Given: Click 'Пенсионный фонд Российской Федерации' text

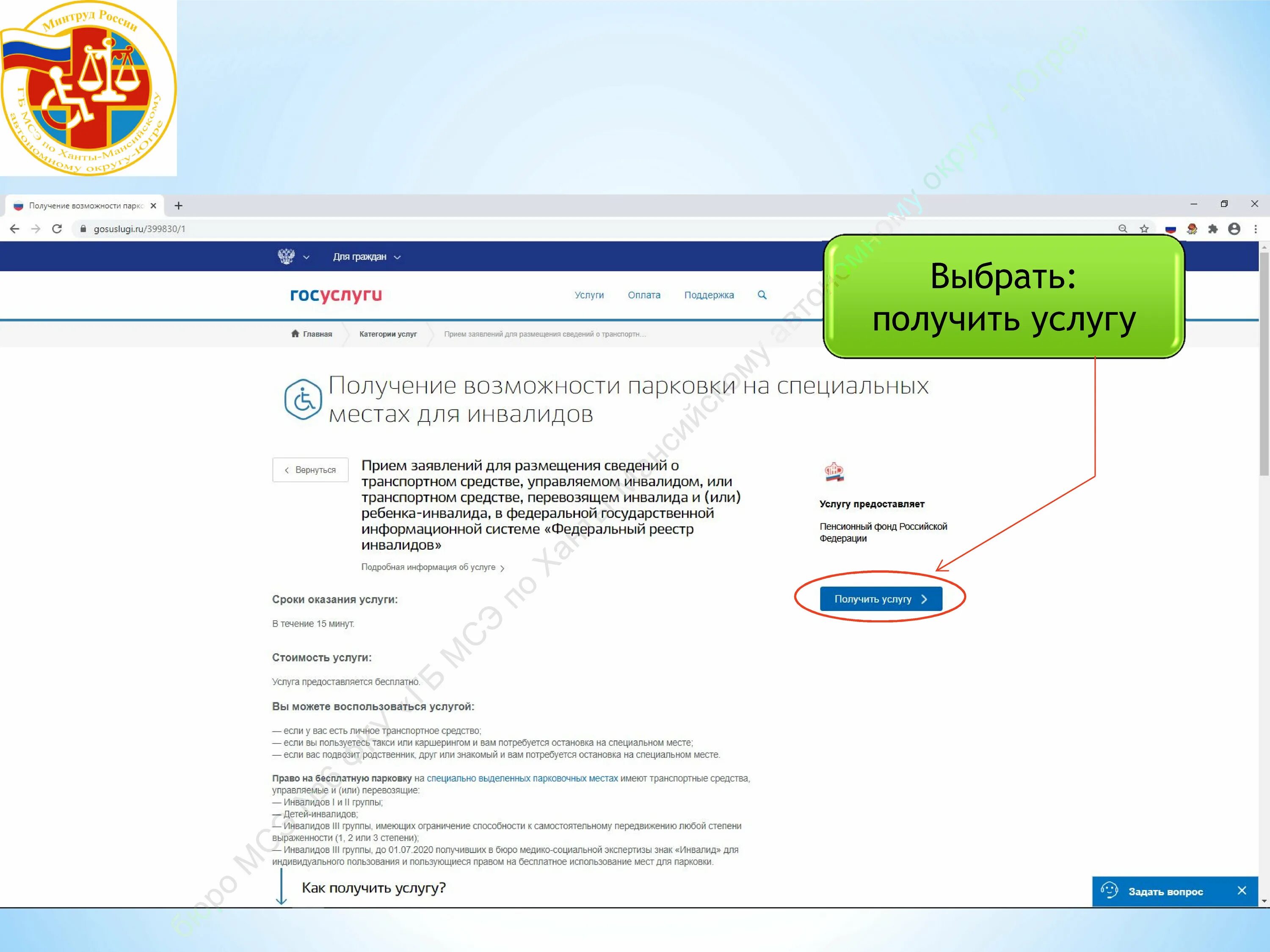Looking at the screenshot, I should pyautogui.click(x=883, y=533).
